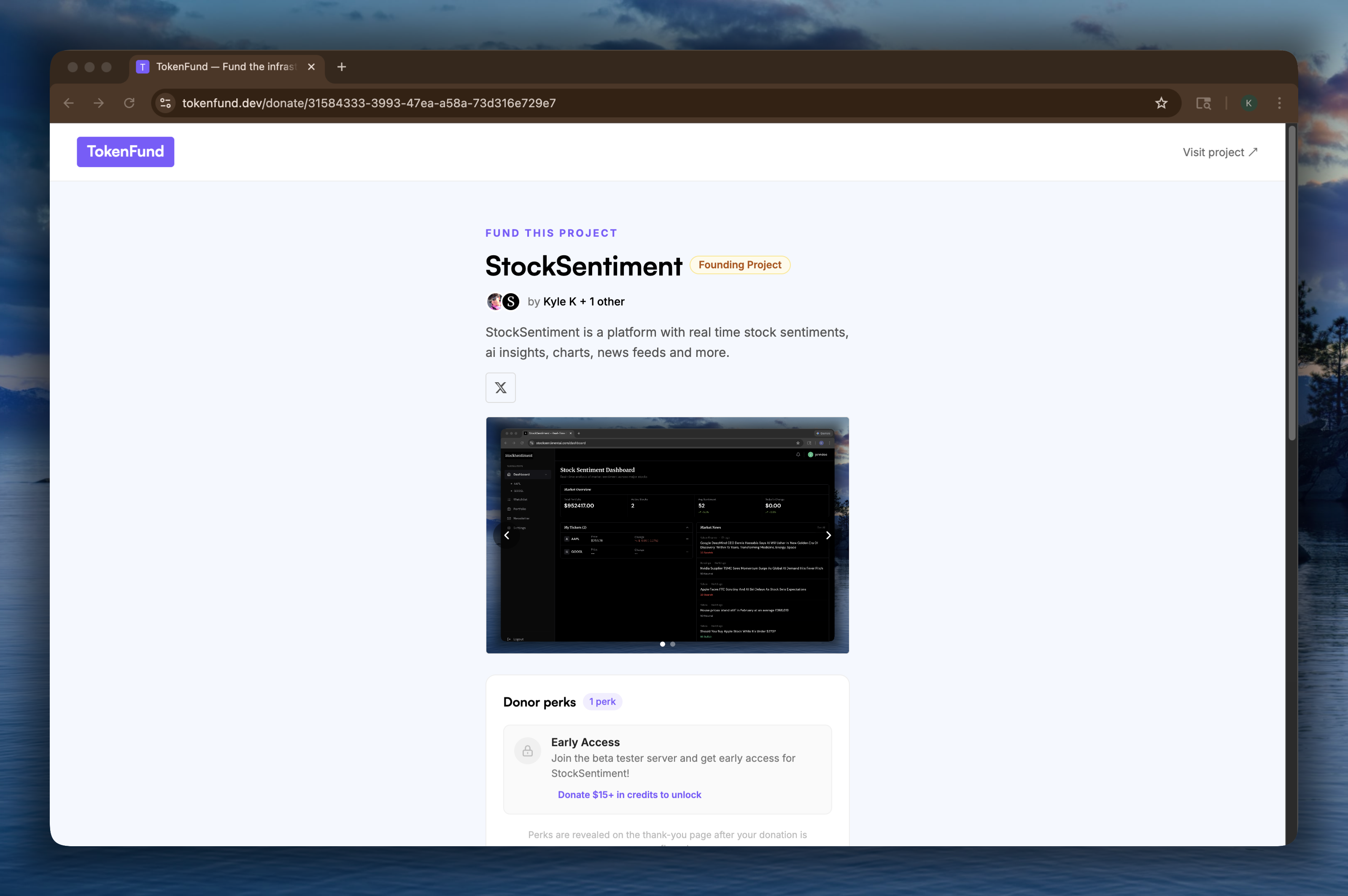Screen dimensions: 1348x896
Task: Click Donate $15+ in credits to unlock
Action: [x=629, y=794]
